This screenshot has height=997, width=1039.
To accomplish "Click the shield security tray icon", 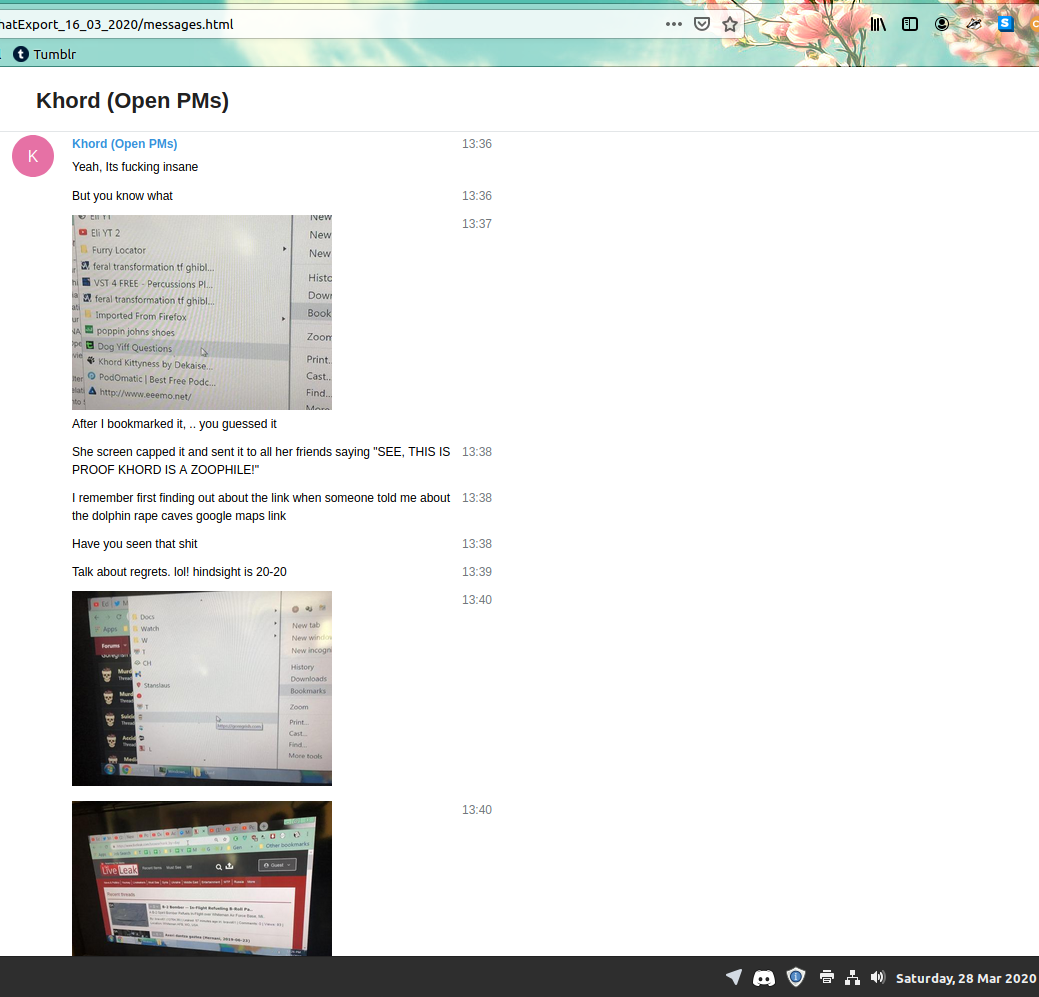I will coord(796,977).
